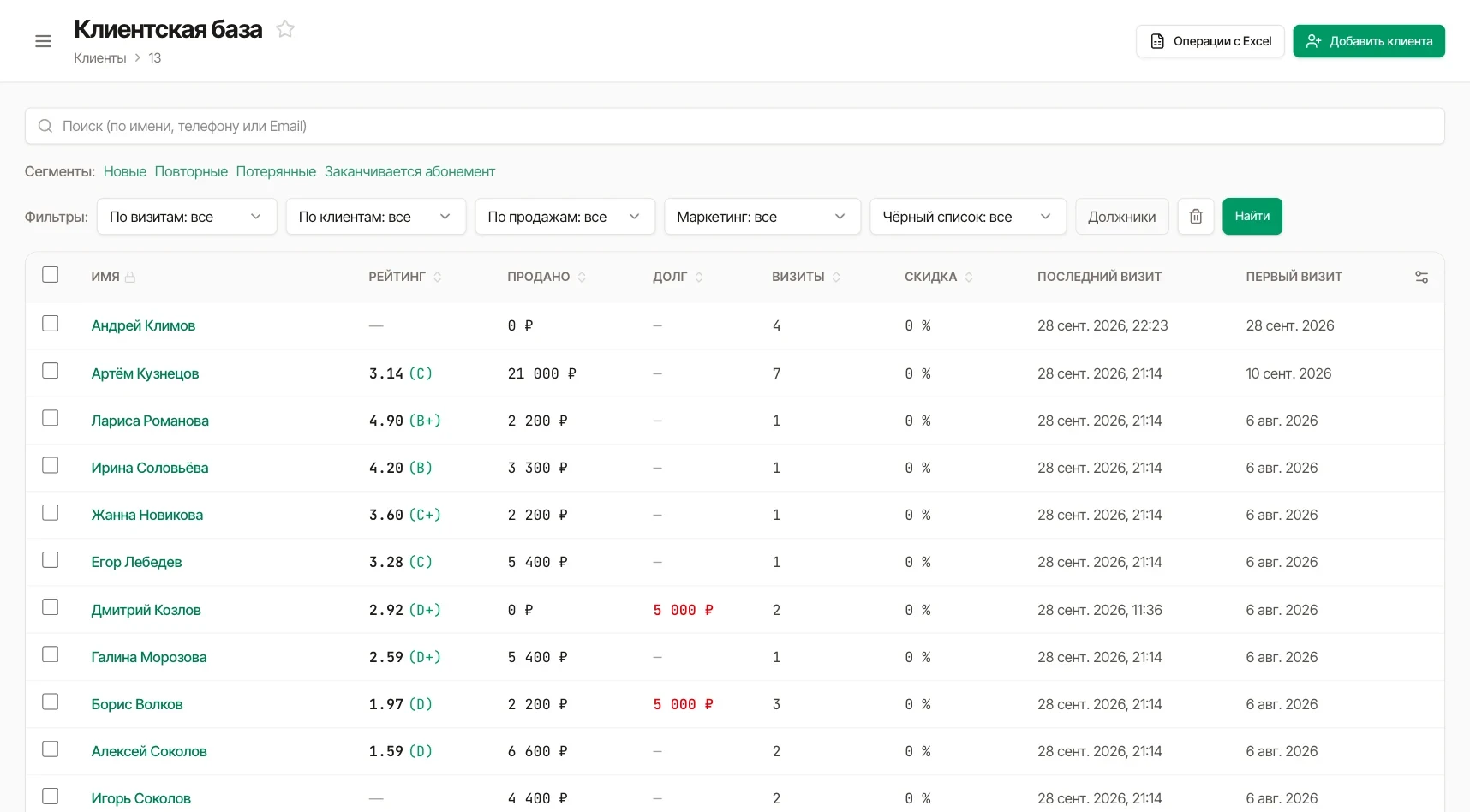Screen dimensions: 1470x812
Task: Open client Жанна Новикова
Action: (x=147, y=515)
